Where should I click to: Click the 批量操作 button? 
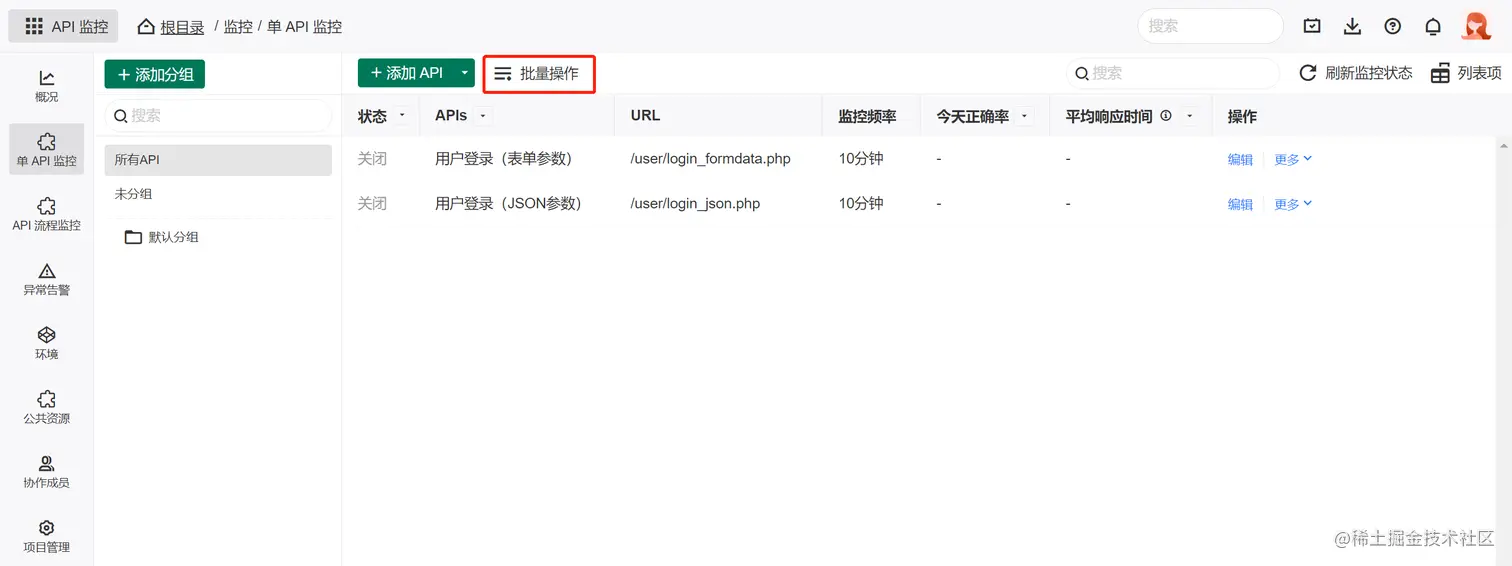539,74
